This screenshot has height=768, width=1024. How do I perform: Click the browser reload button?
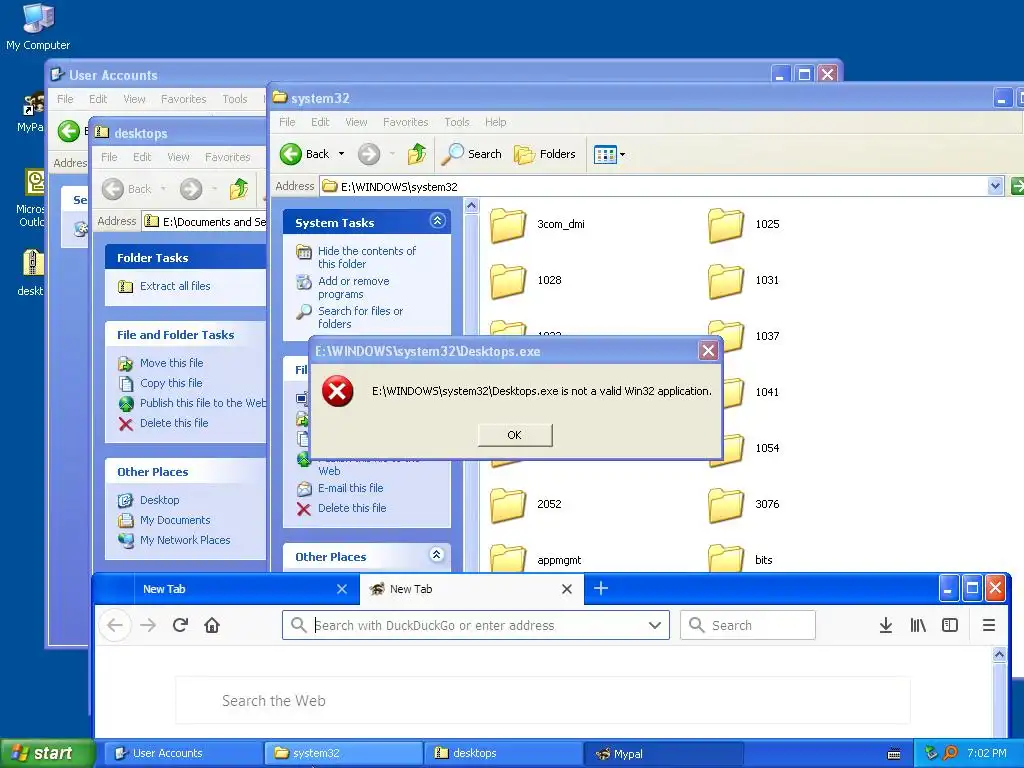(x=180, y=626)
